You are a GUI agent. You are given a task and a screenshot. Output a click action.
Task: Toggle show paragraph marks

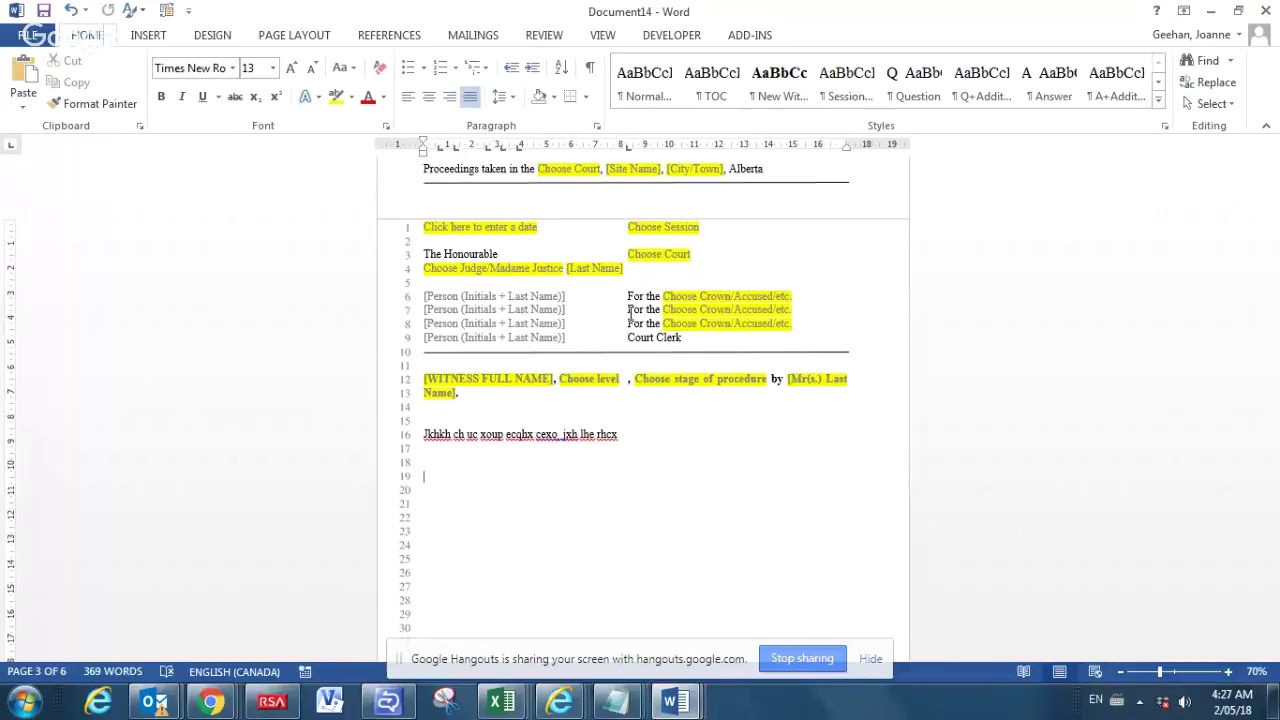pyautogui.click(x=590, y=68)
